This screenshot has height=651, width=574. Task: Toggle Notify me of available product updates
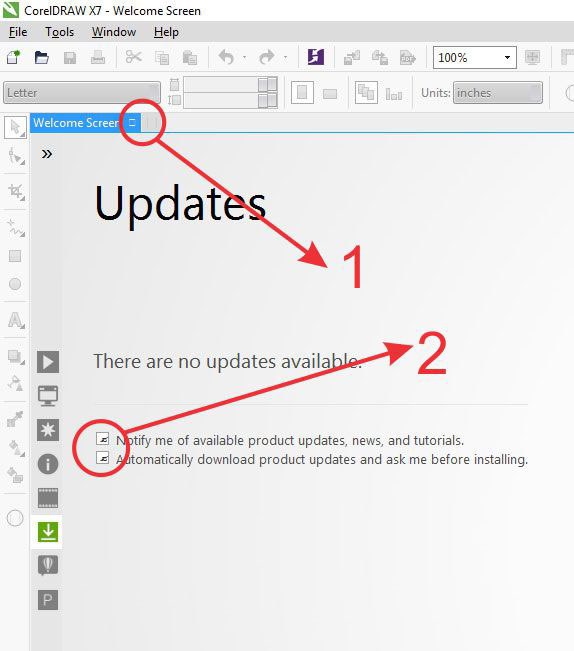pos(102,438)
